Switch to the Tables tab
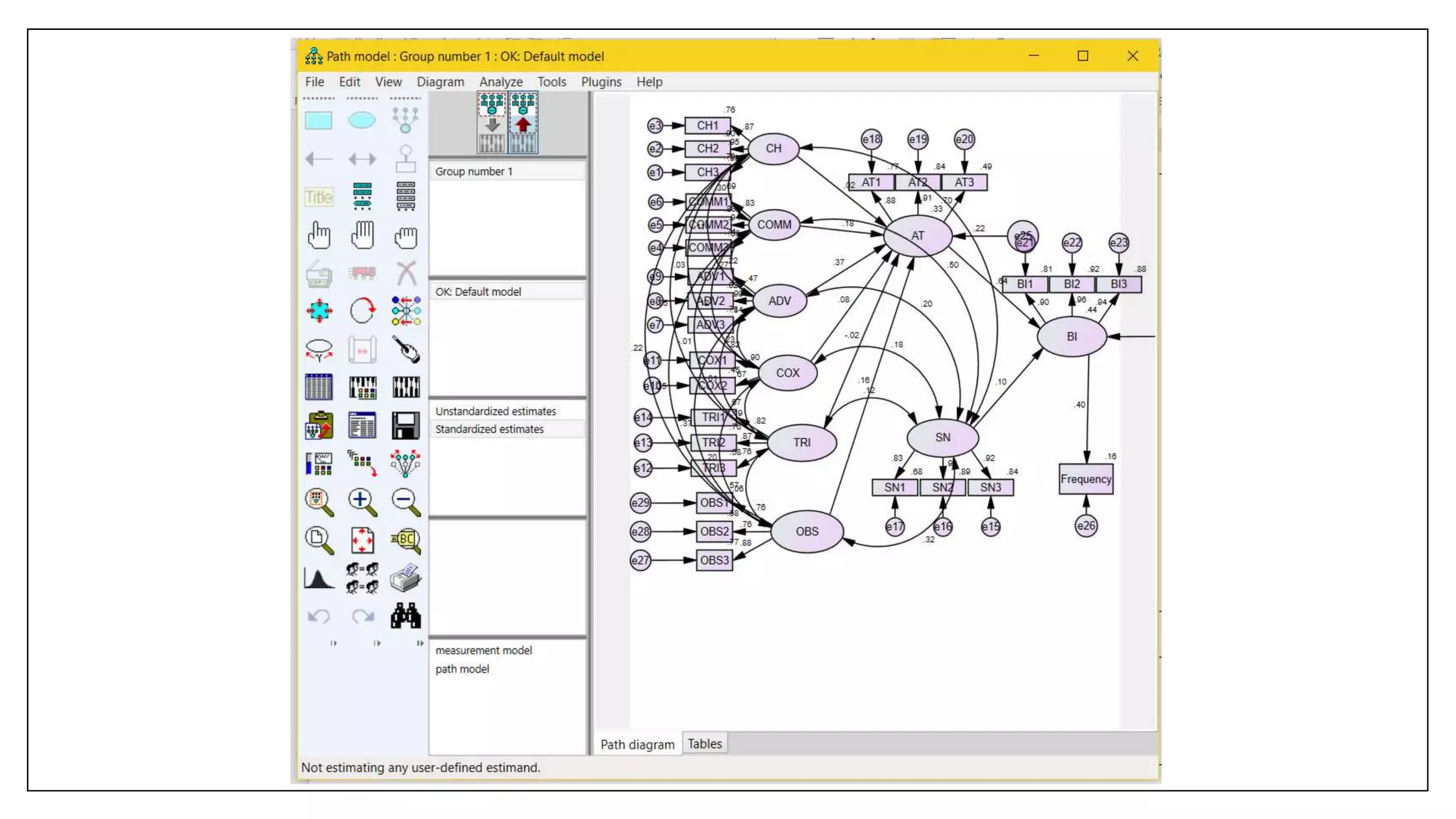Viewport: 1456px width, 819px height. tap(705, 744)
